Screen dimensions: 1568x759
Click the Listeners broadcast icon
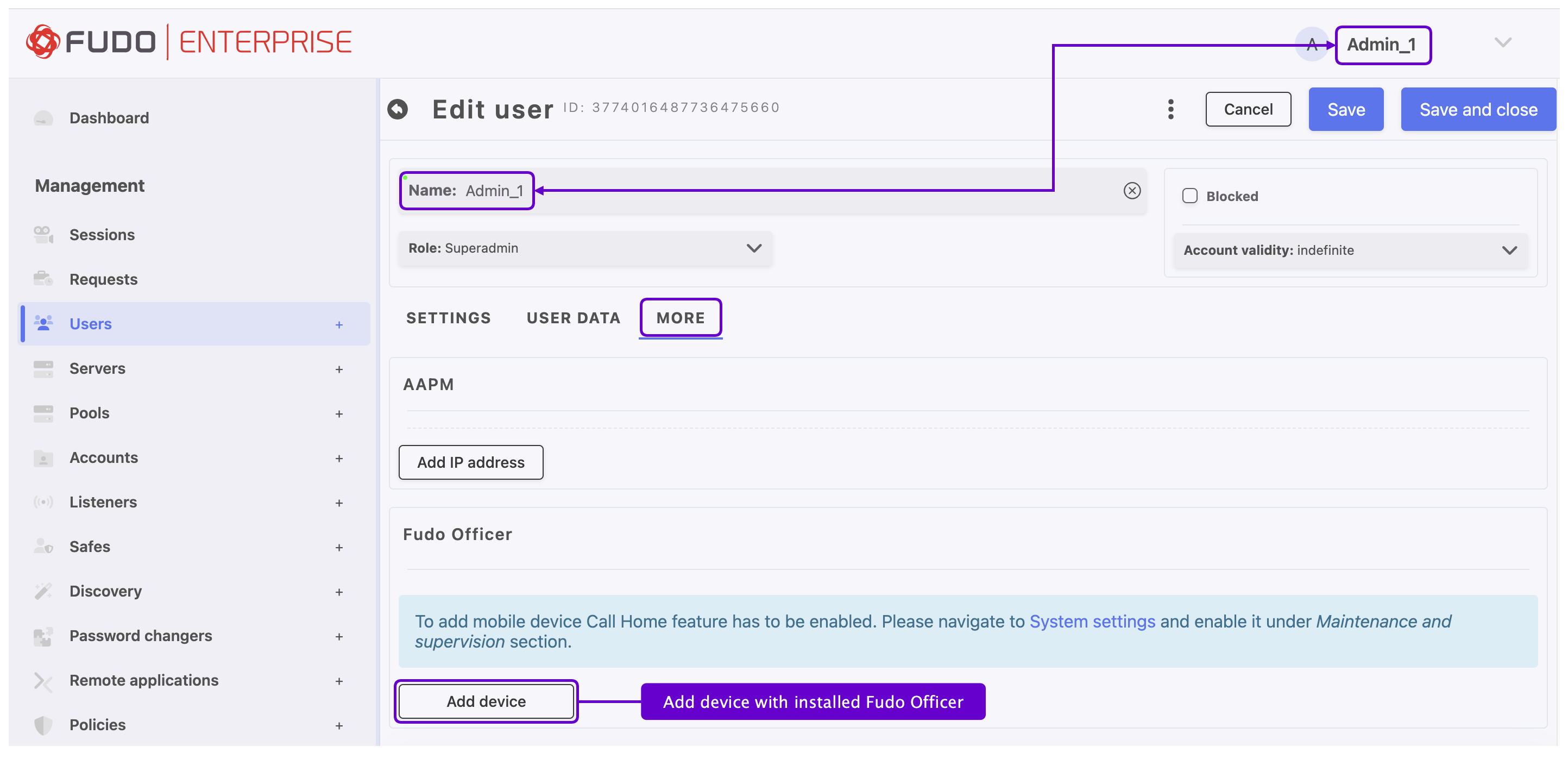tap(43, 501)
